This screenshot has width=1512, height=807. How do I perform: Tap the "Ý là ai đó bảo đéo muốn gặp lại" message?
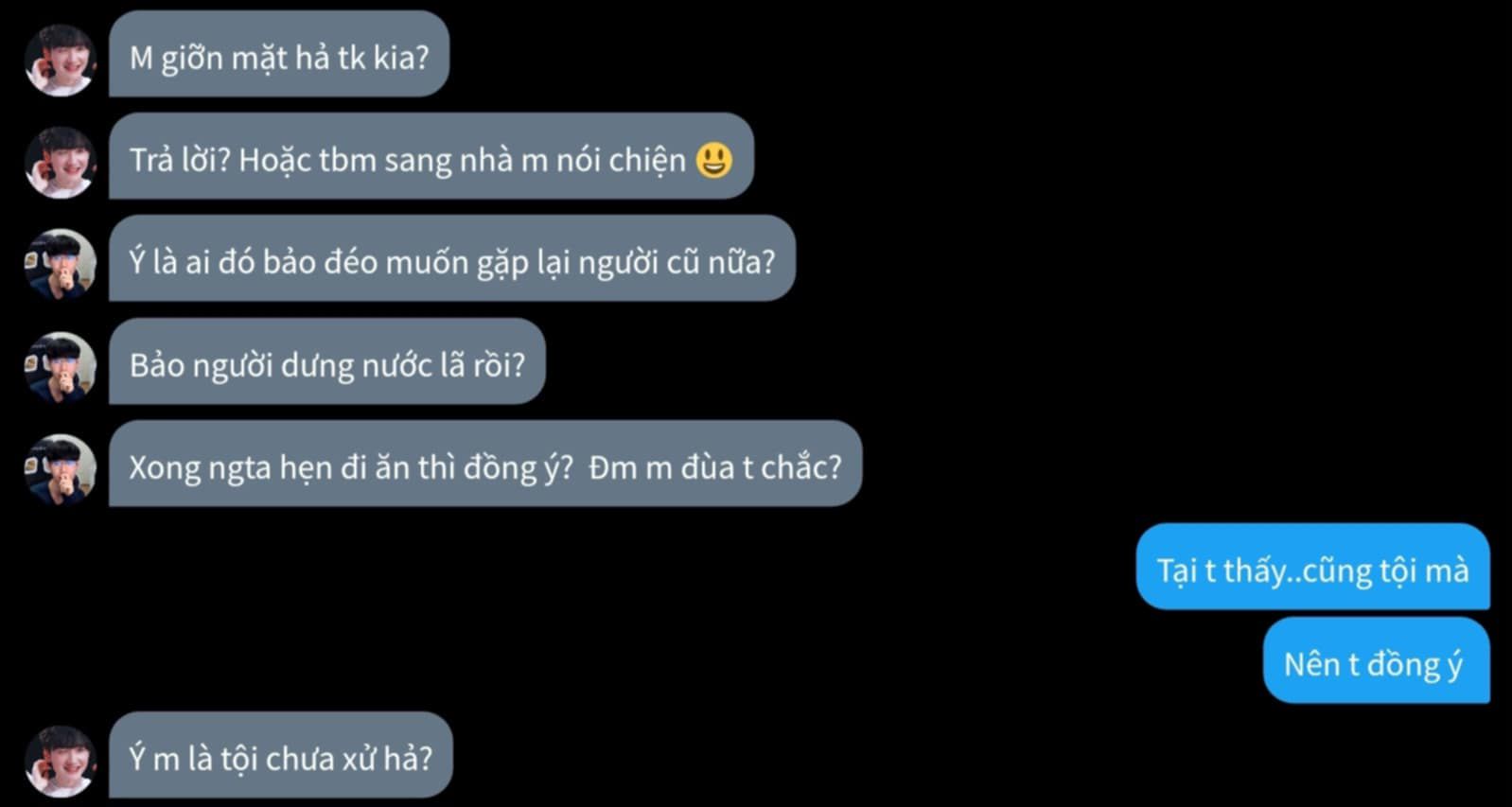[x=452, y=258]
